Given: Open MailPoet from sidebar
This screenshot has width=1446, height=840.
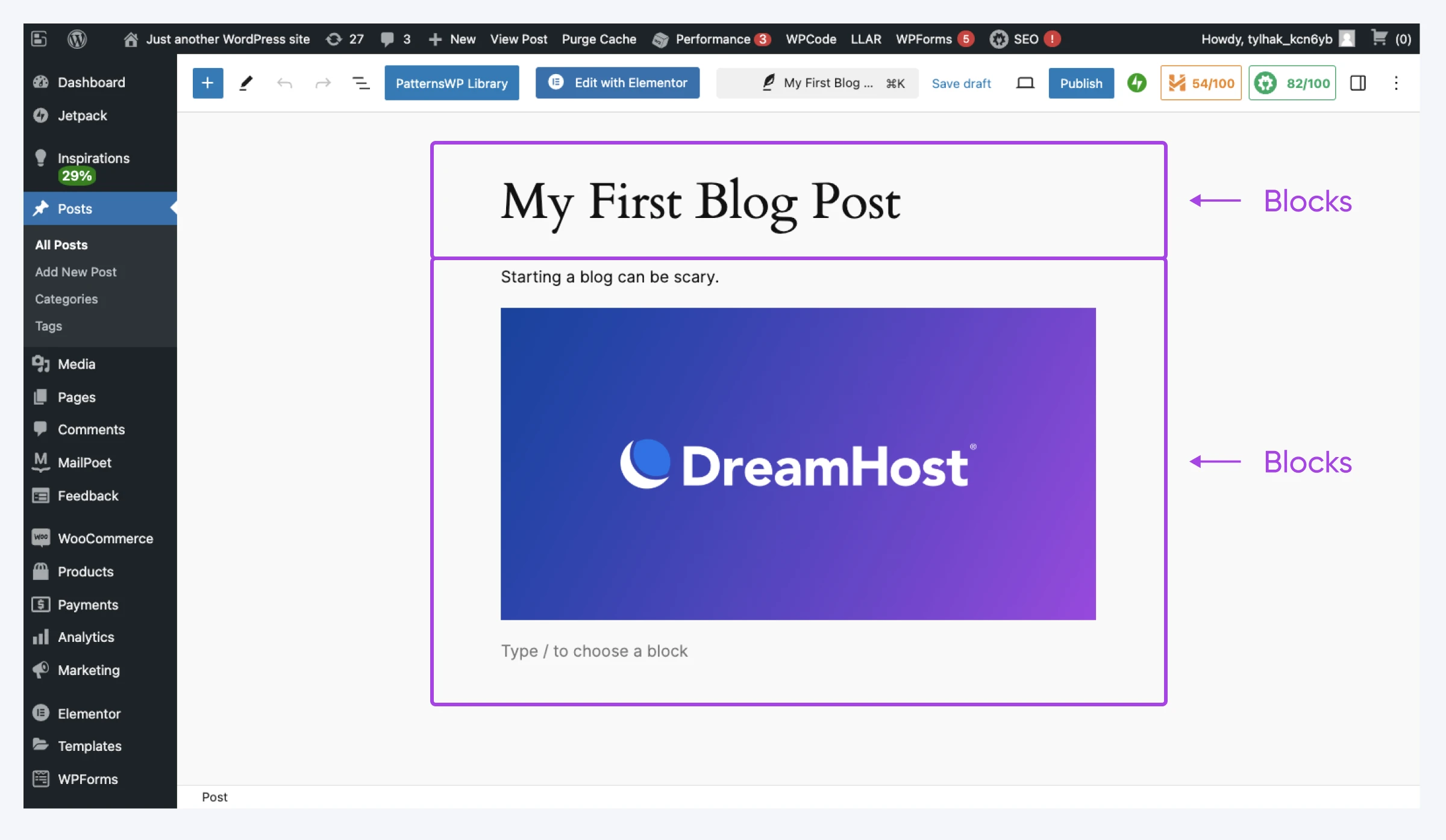Looking at the screenshot, I should pyautogui.click(x=85, y=462).
